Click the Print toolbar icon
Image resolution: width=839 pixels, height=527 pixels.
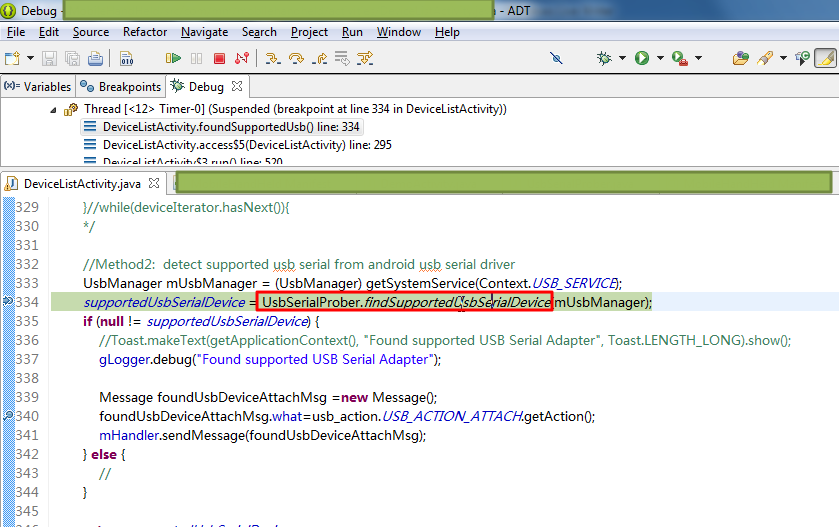95,58
